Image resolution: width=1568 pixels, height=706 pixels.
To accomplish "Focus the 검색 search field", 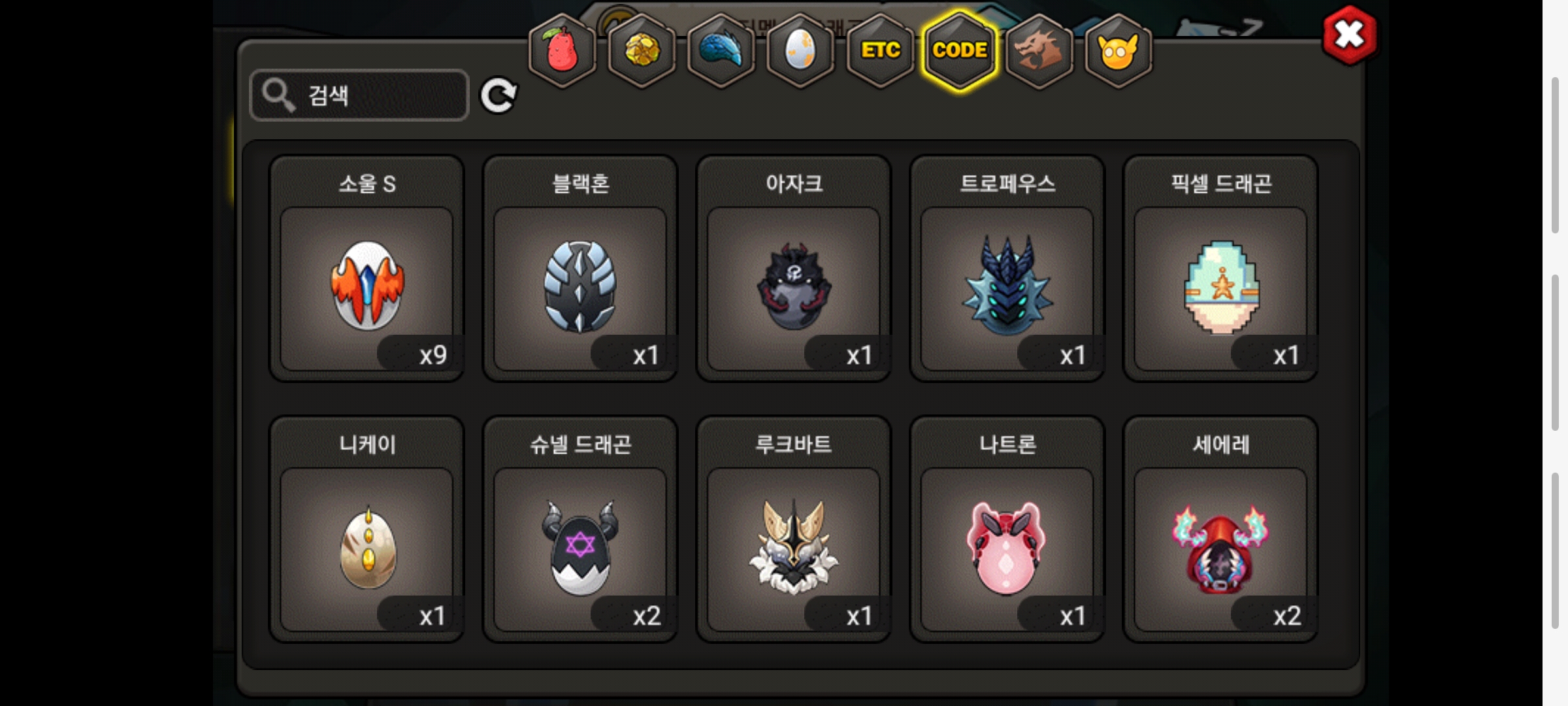I will [x=359, y=95].
